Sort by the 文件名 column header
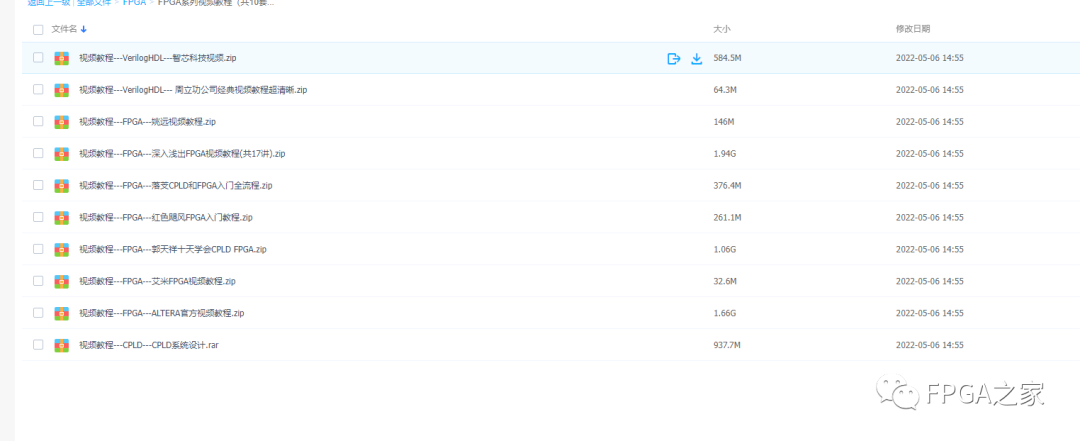Screen dimensions: 1080x441 click(64, 29)
